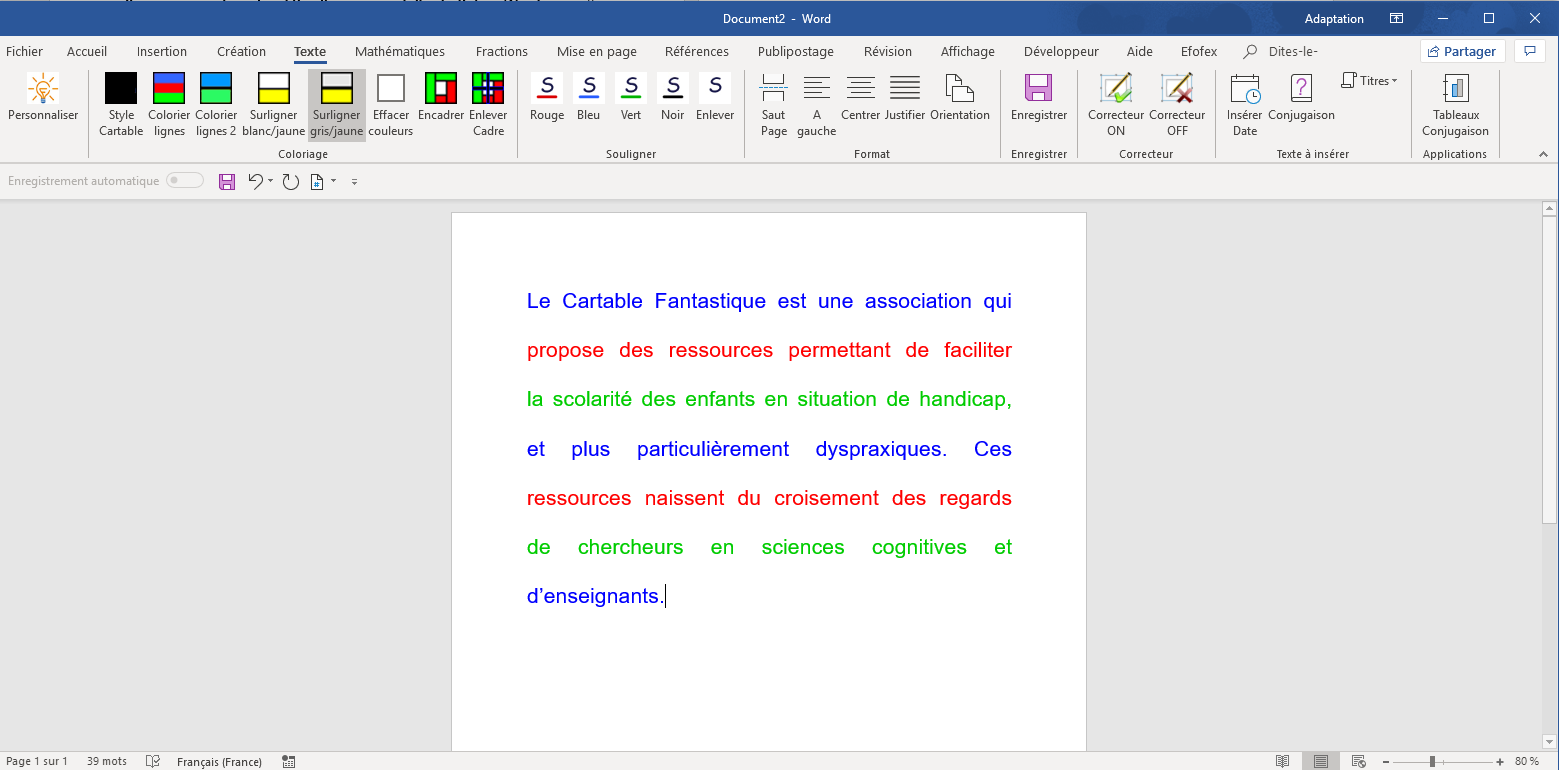
Task: Switch to the Mise en page tab
Action: (x=597, y=51)
